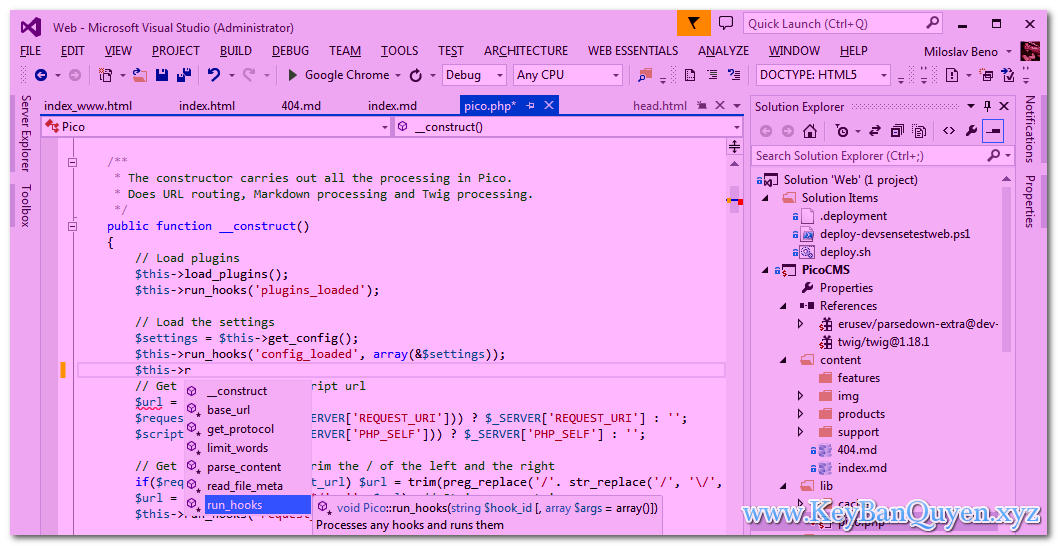Close the pico.php tab
This screenshot has width=1058, height=546.
[x=549, y=105]
